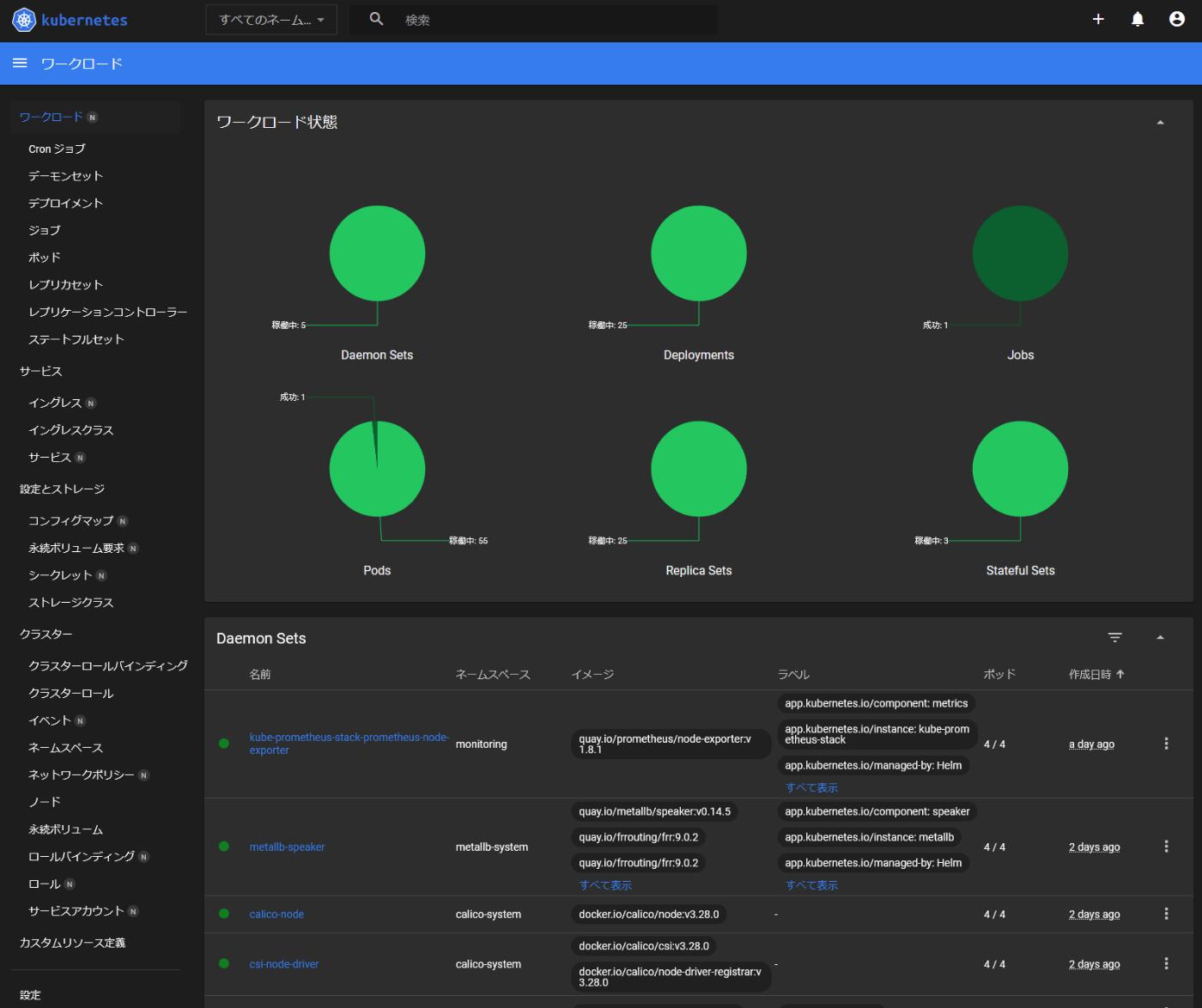Click the Replica Sets pie chart
This screenshot has width=1202, height=1008.
pos(699,469)
